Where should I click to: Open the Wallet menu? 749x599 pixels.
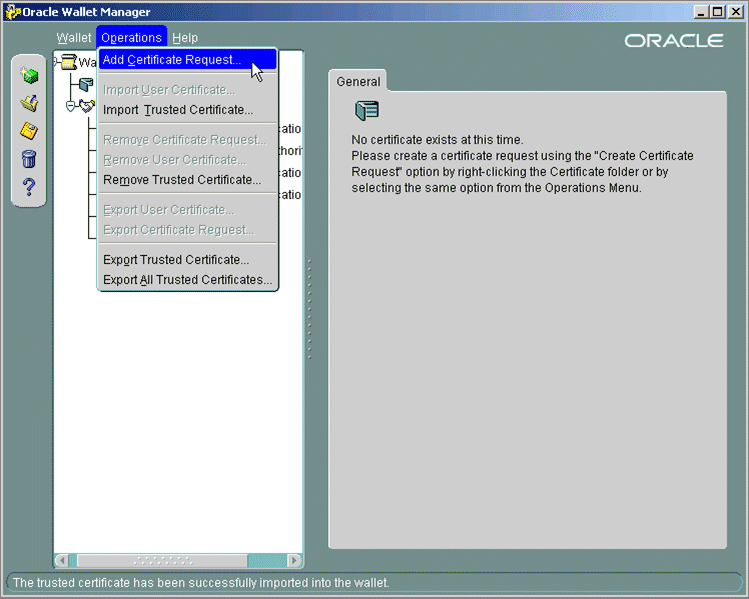pos(74,38)
